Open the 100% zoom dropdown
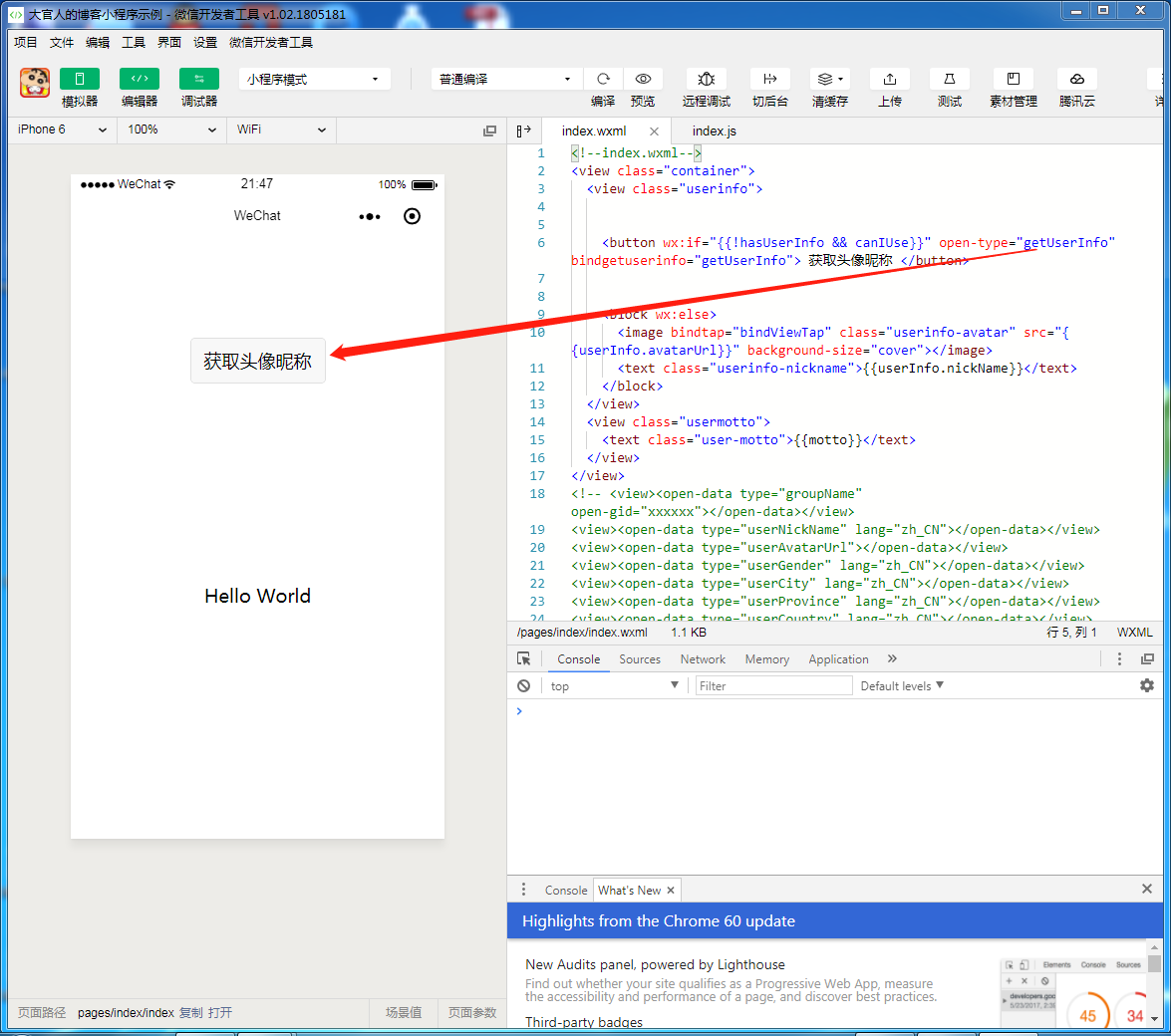This screenshot has height=1036, width=1171. (171, 129)
